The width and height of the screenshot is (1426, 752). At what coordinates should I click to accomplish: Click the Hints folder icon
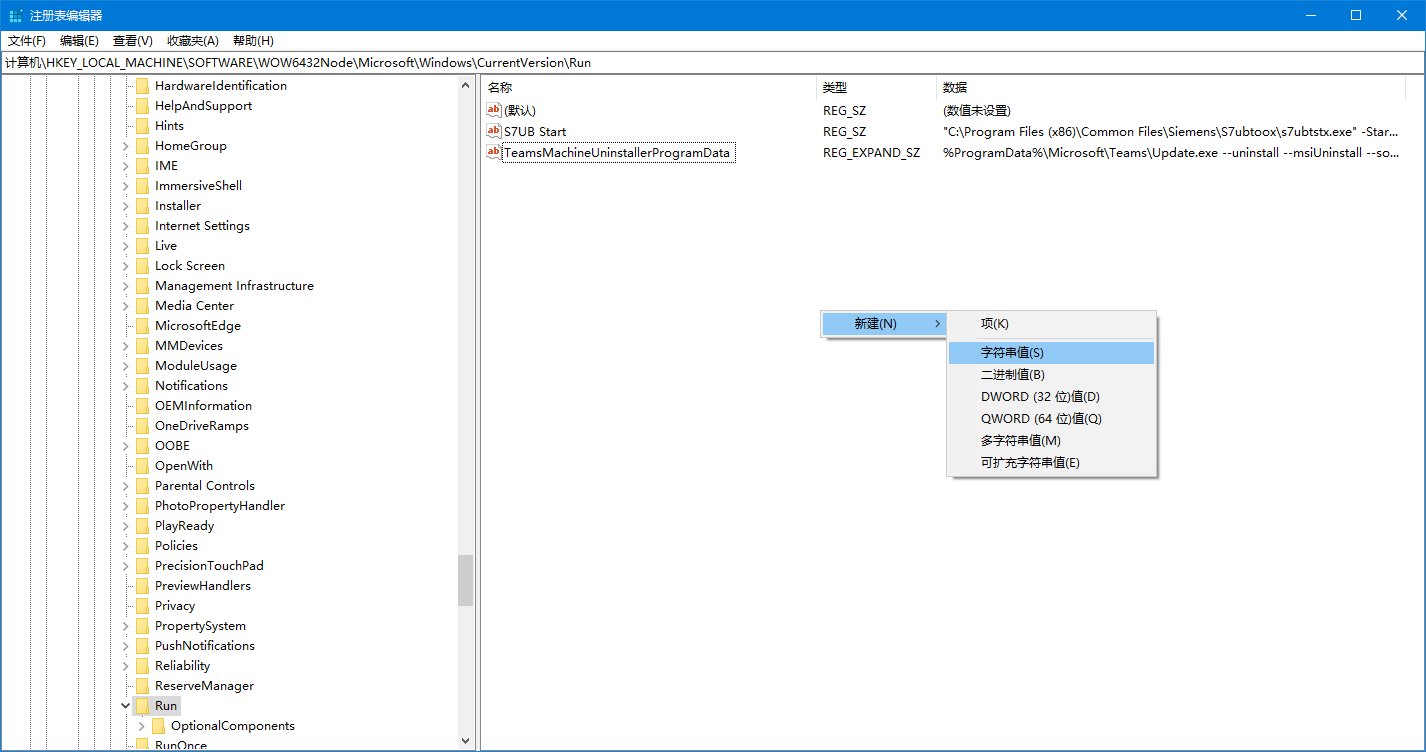pos(142,126)
